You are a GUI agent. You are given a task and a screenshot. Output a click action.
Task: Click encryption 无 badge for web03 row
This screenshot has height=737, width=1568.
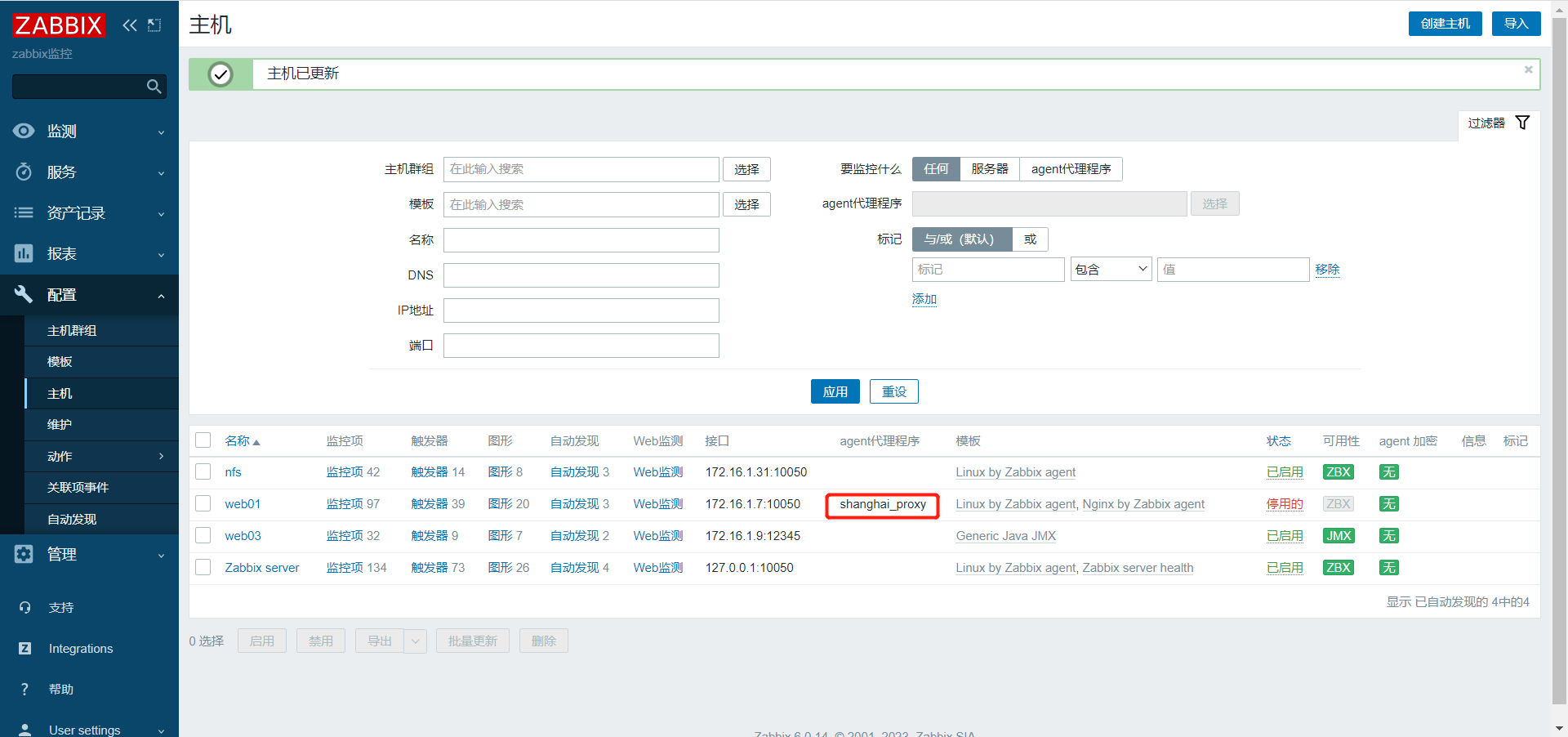(1388, 536)
